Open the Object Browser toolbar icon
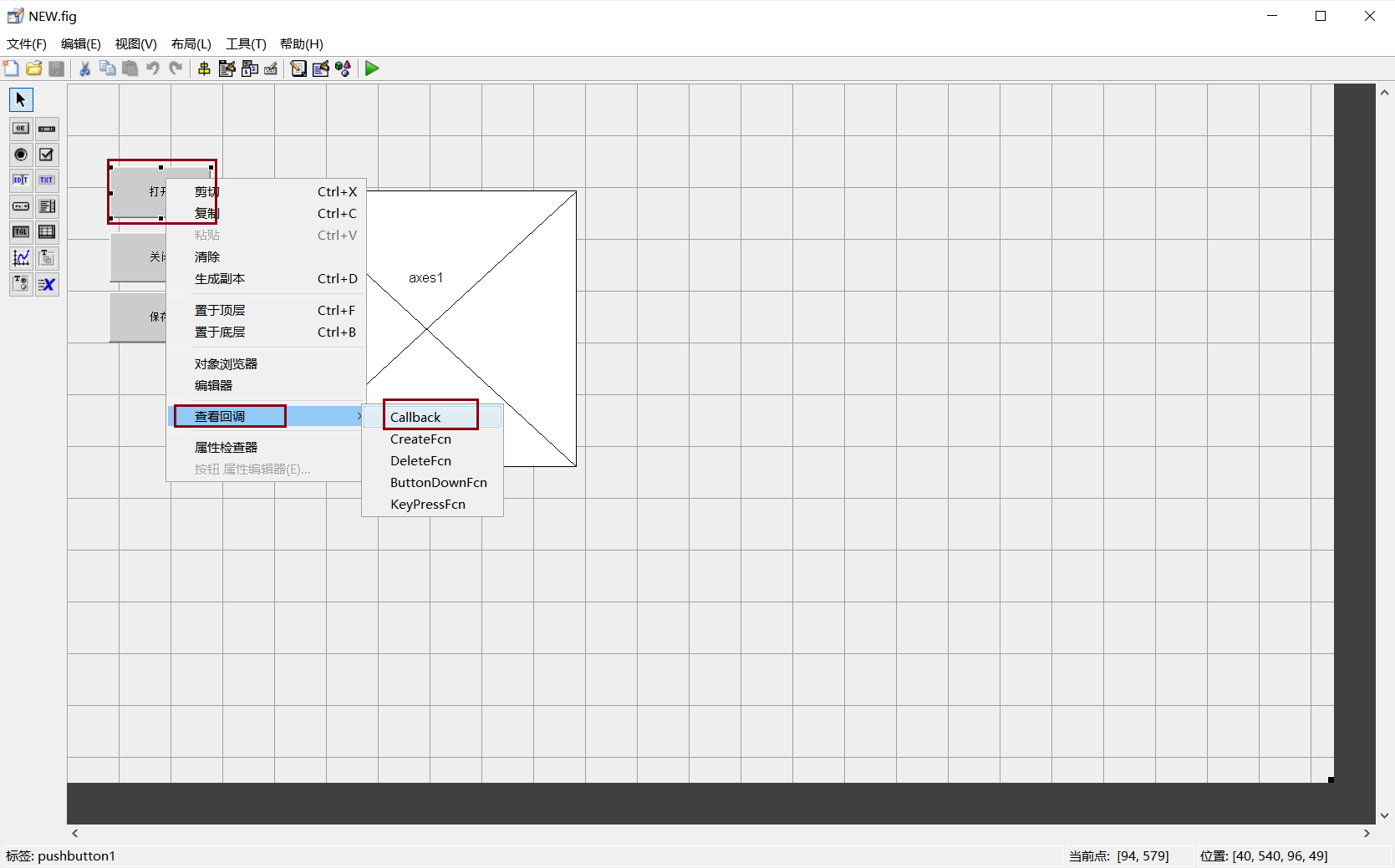The height and width of the screenshot is (868, 1395). point(344,69)
